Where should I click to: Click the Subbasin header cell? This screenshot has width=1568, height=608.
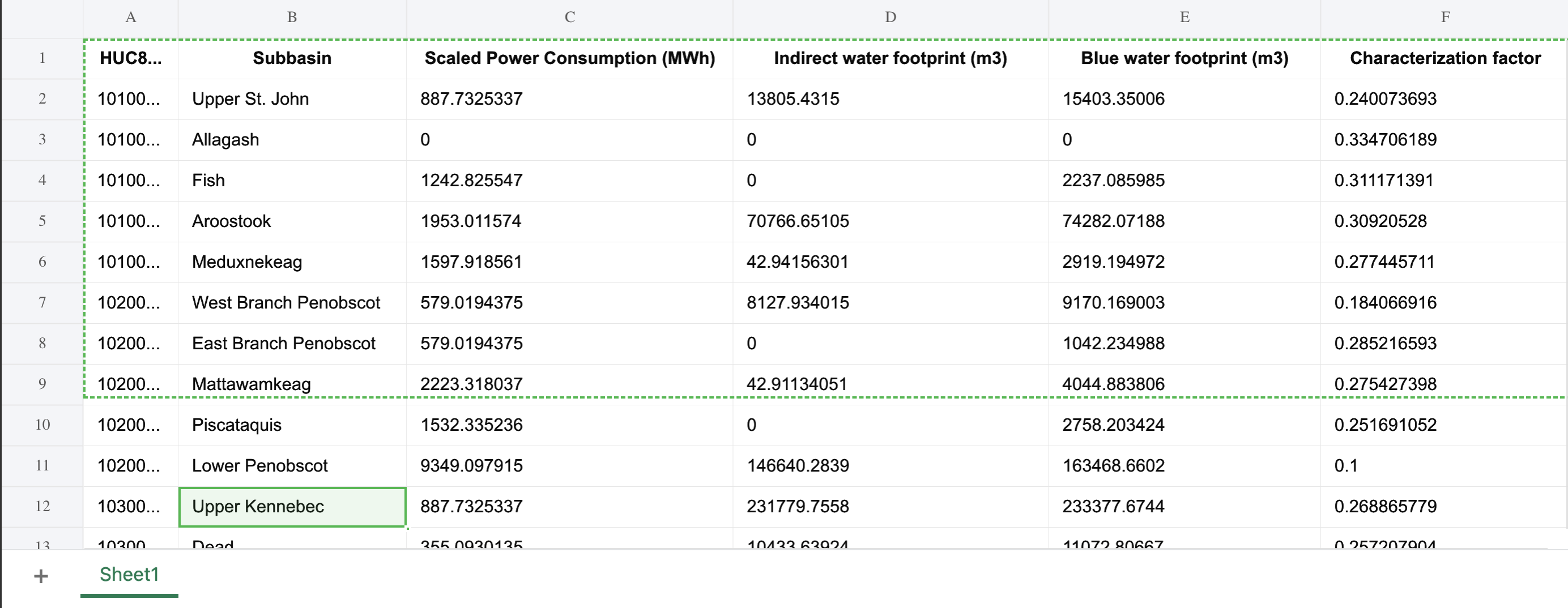[x=292, y=58]
